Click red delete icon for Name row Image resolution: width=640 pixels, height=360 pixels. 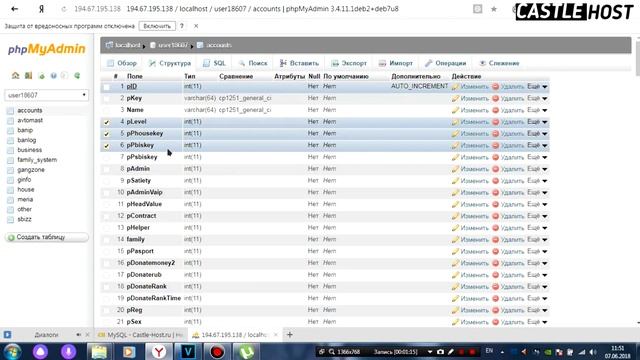click(496, 110)
